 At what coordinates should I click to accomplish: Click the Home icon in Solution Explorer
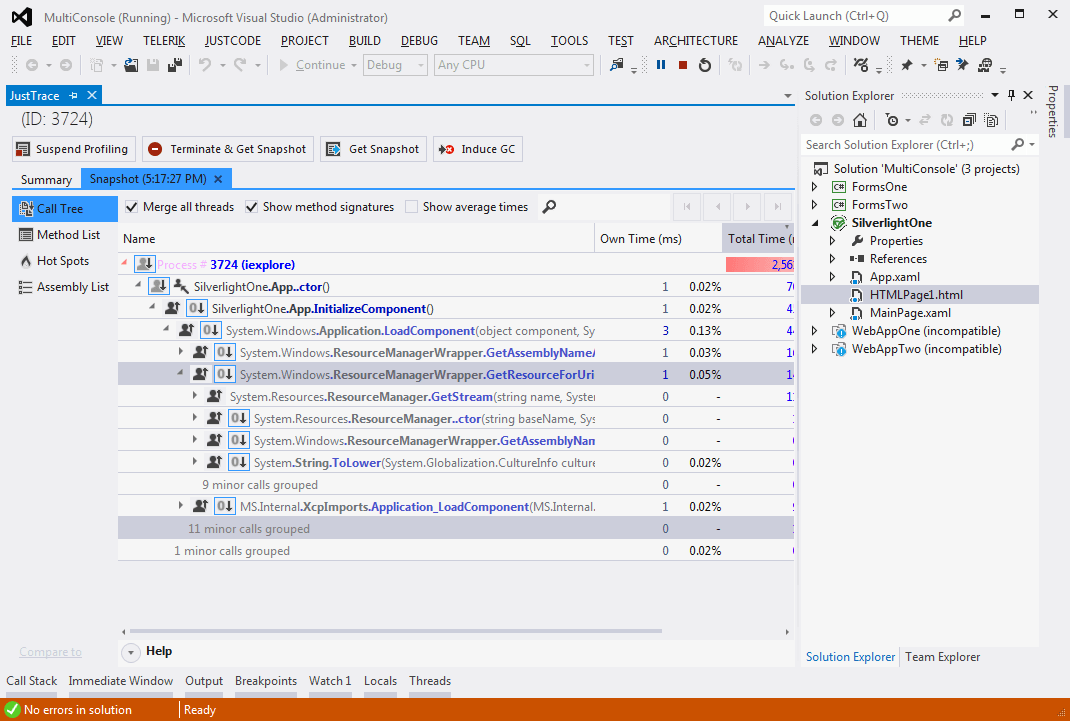pyautogui.click(x=860, y=120)
